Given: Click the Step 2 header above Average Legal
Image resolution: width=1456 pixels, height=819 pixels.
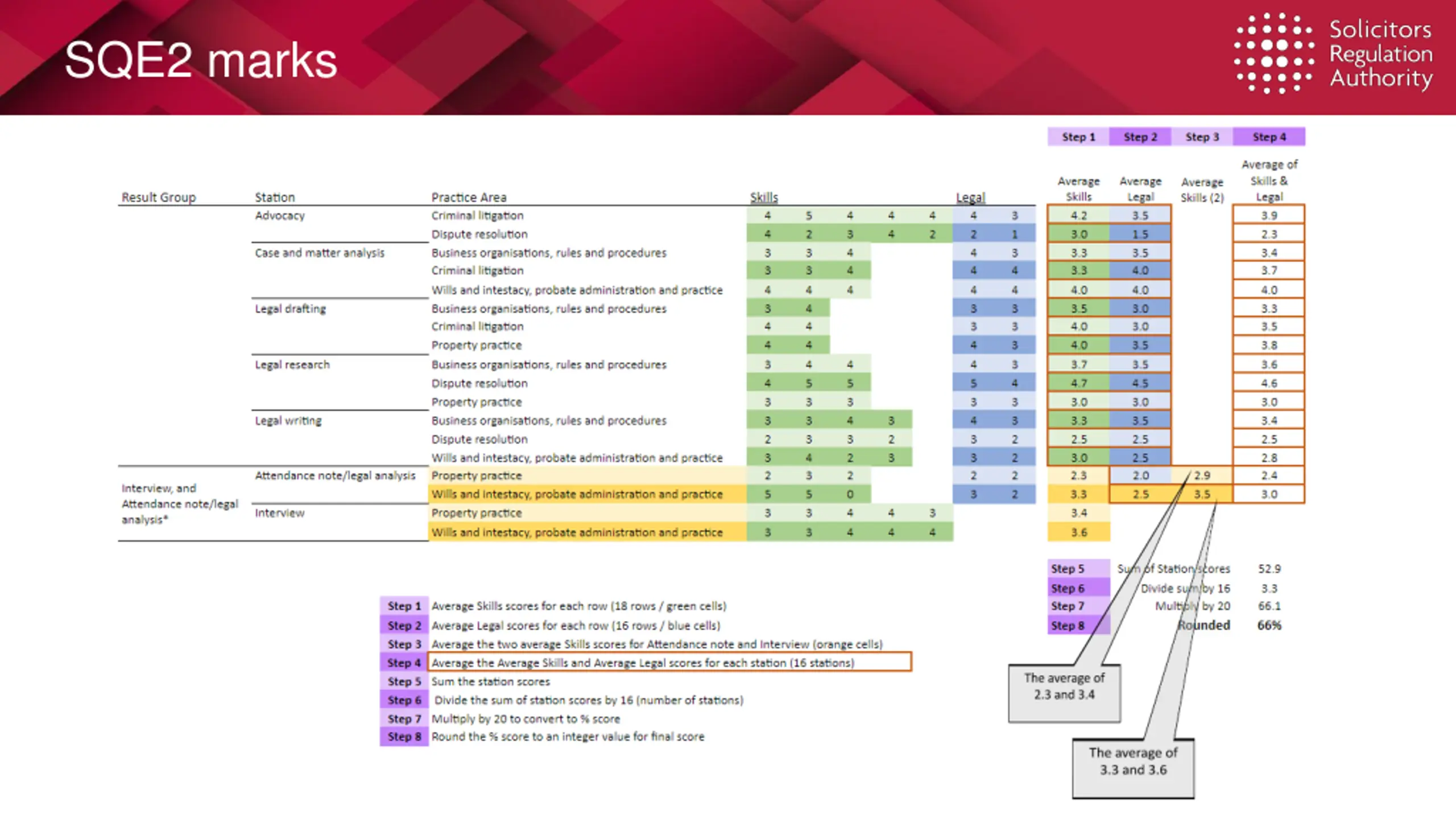Looking at the screenshot, I should (x=1140, y=136).
